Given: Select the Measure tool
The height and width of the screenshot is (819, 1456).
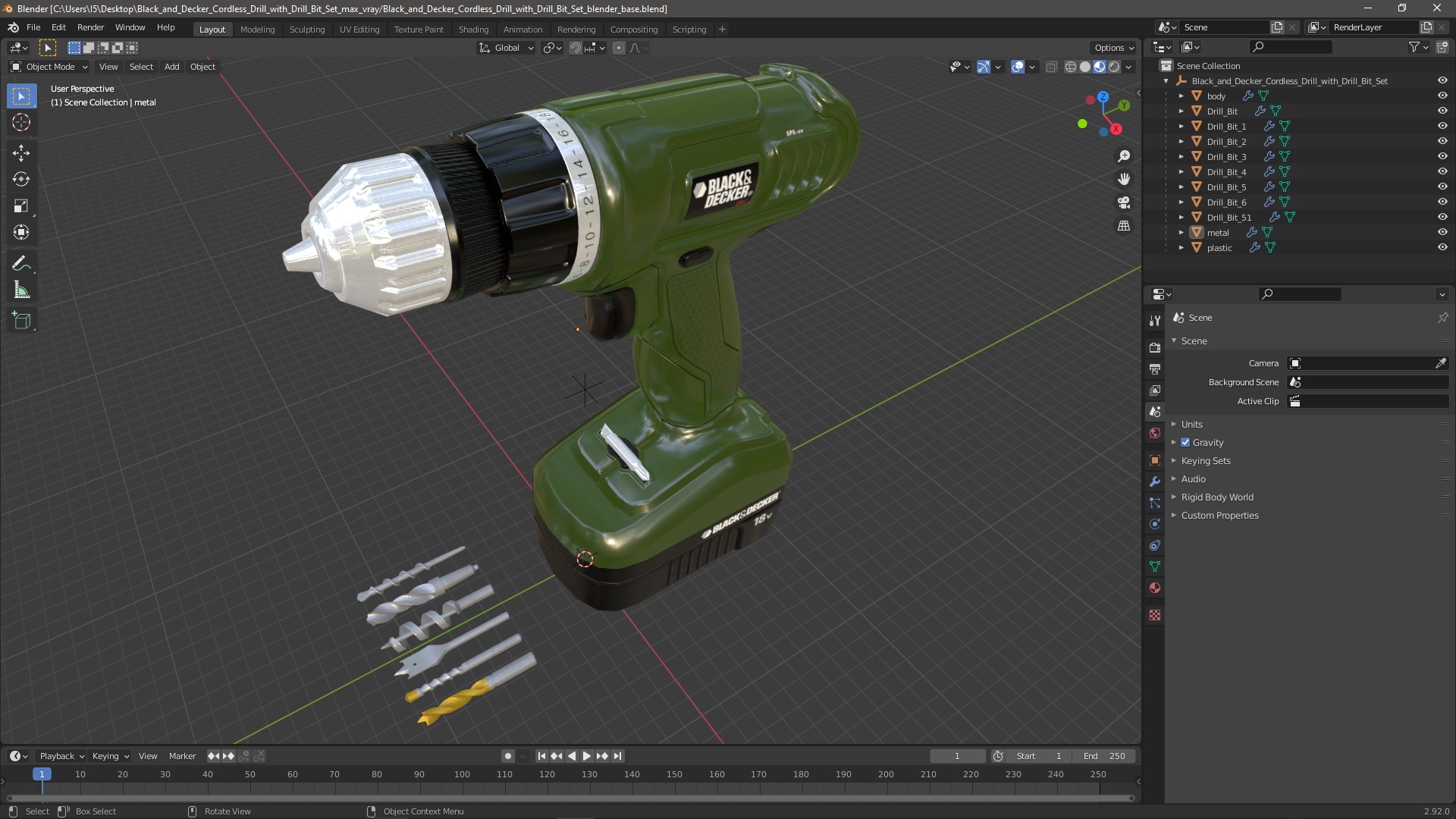Looking at the screenshot, I should [x=21, y=290].
